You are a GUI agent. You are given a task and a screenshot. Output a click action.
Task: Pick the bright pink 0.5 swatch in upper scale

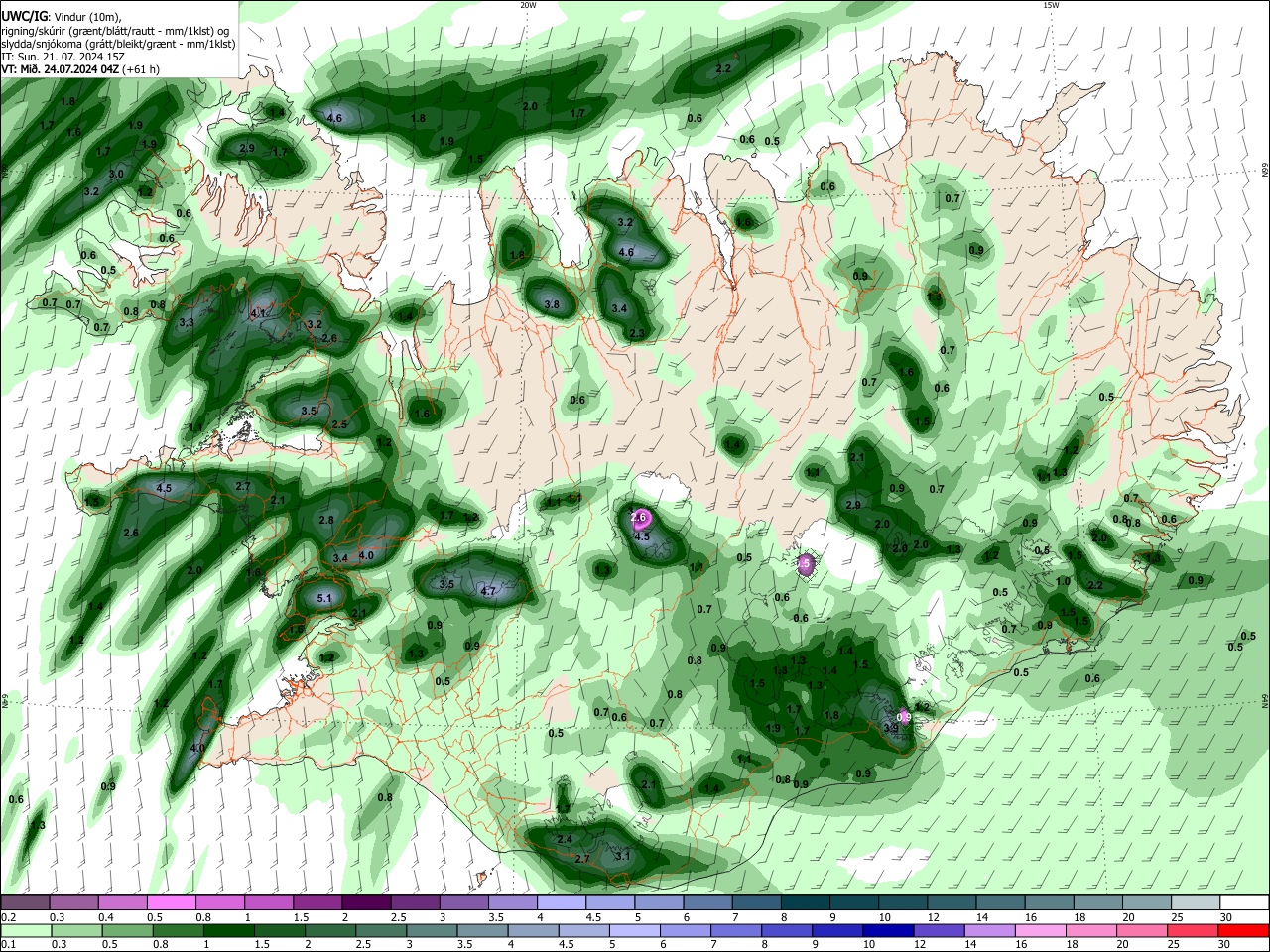click(x=171, y=902)
